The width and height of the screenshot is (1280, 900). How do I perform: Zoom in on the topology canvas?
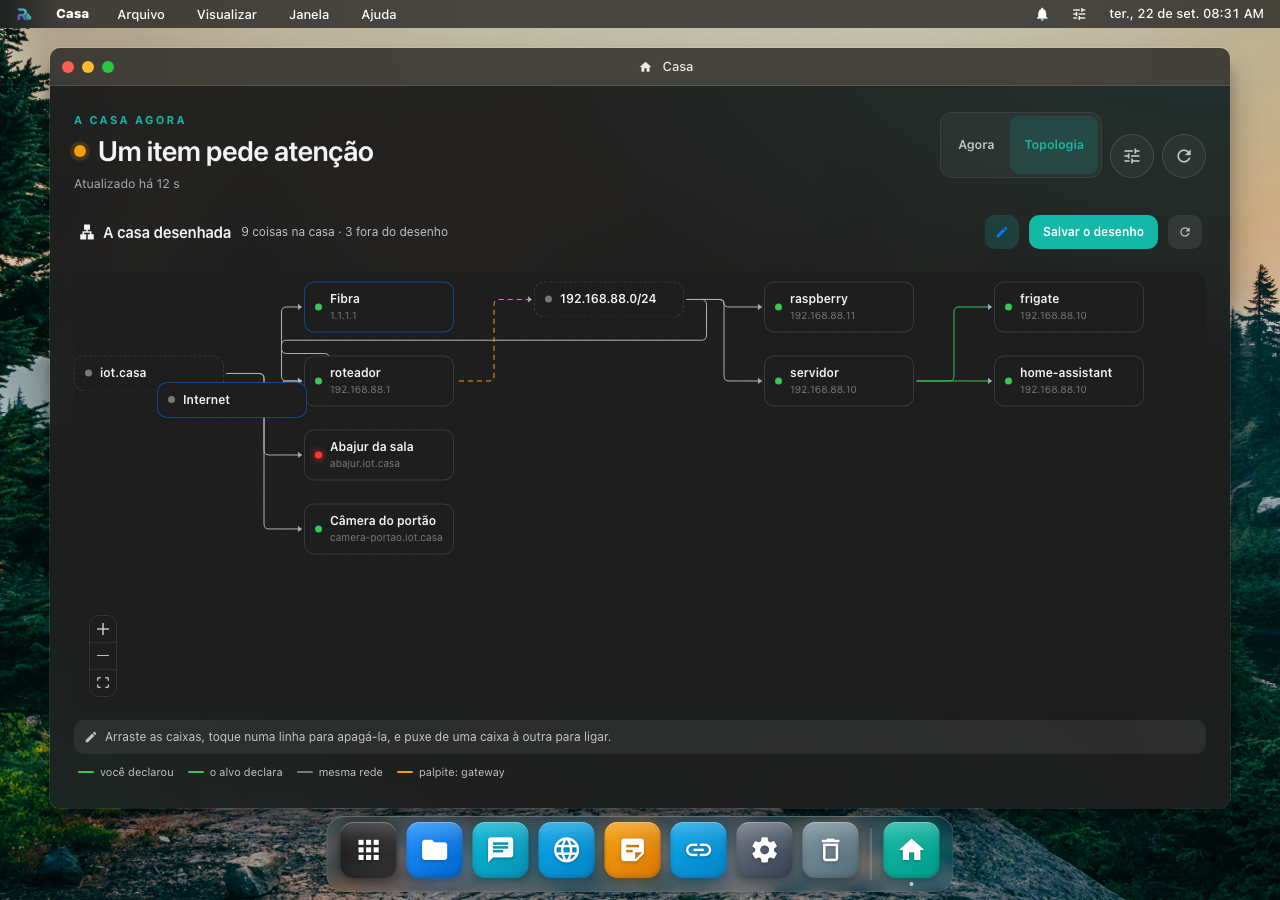coord(103,630)
